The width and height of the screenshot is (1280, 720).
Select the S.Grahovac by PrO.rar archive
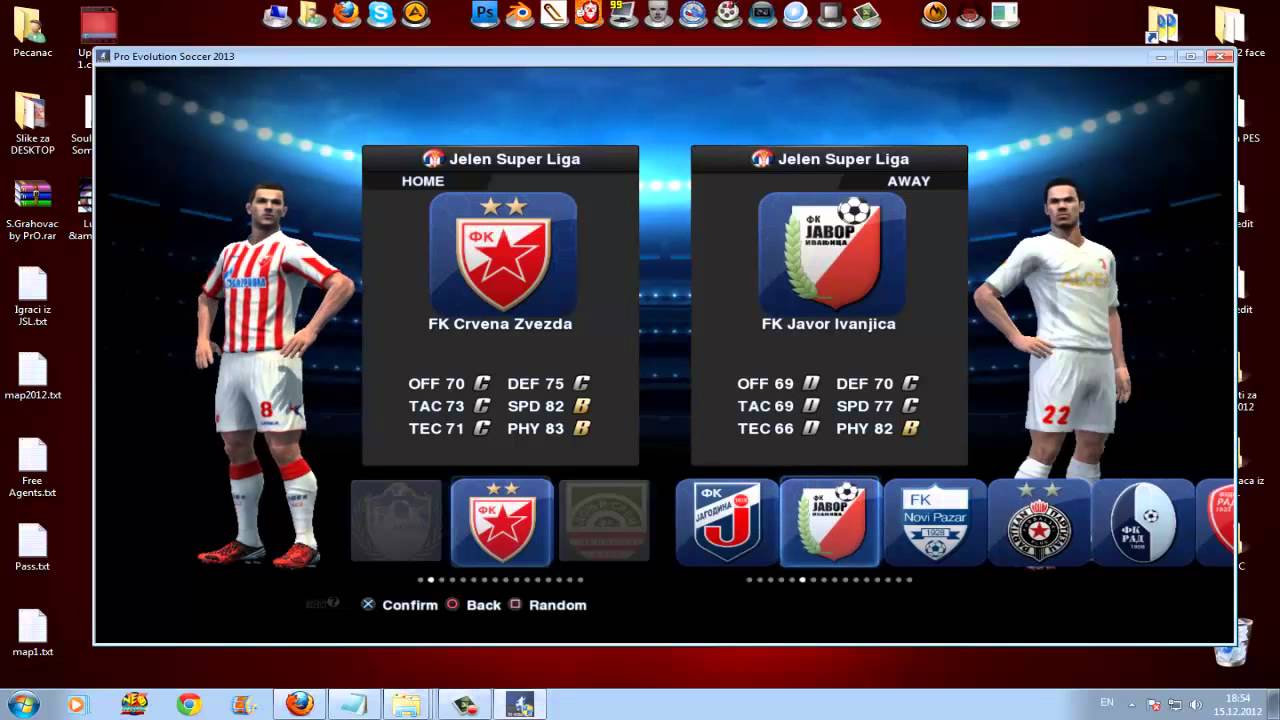coord(31,210)
